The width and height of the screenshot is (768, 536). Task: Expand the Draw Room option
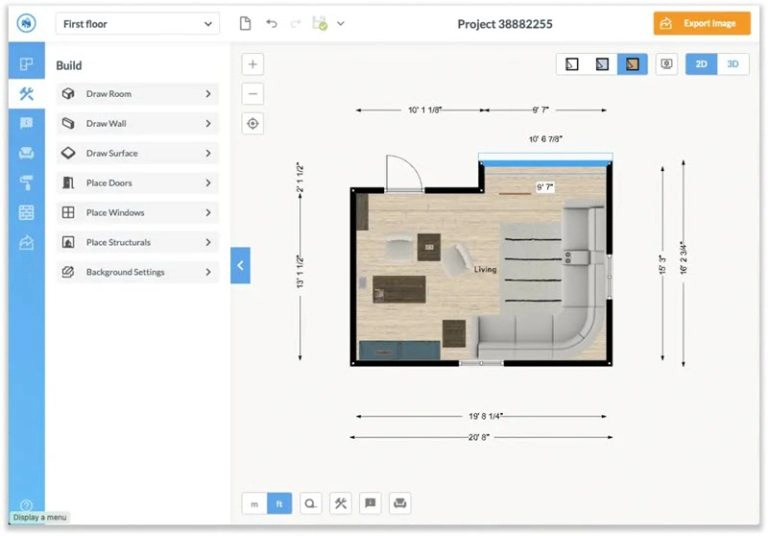pos(136,94)
